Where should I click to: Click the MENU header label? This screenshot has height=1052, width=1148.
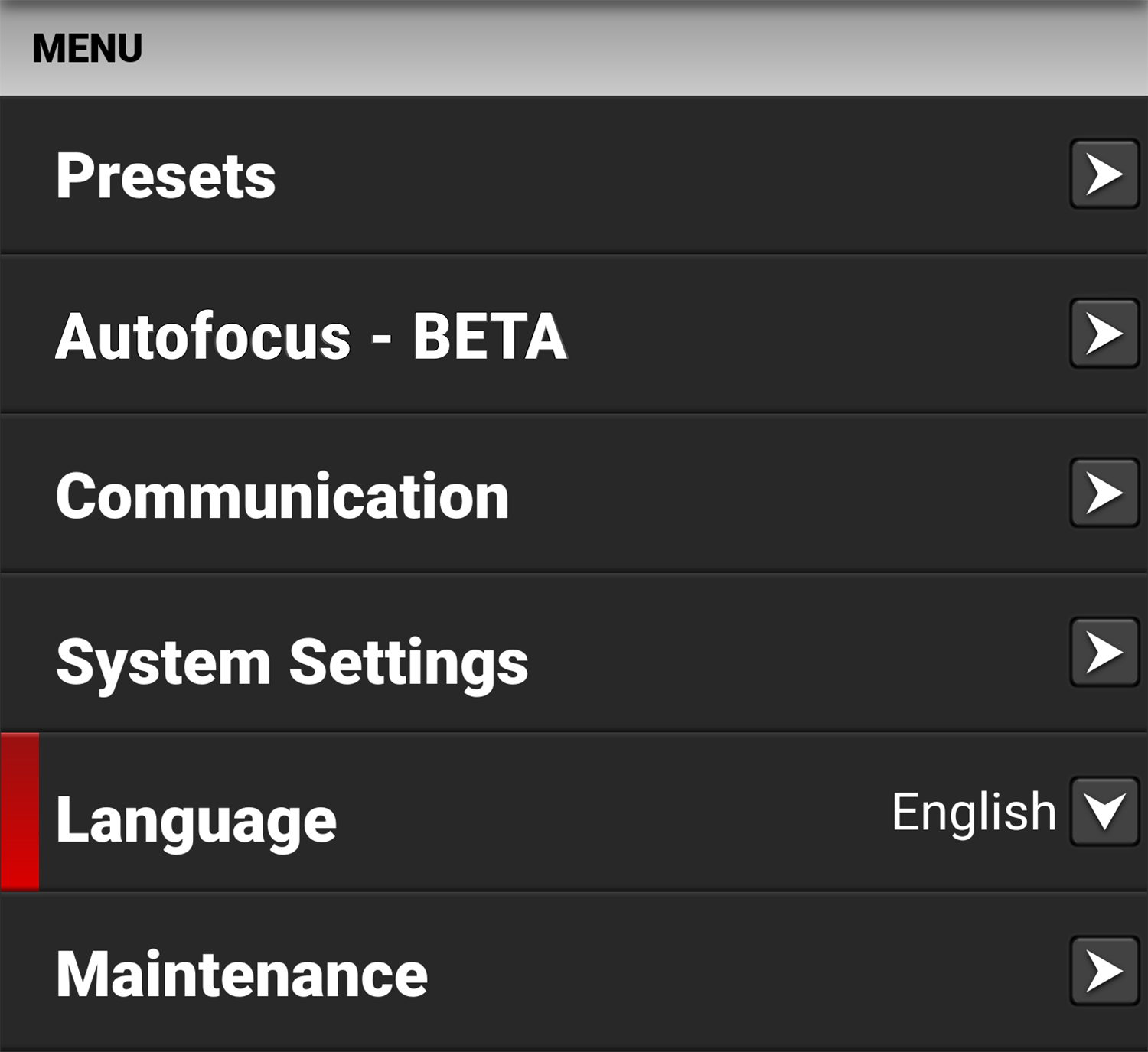click(x=87, y=46)
